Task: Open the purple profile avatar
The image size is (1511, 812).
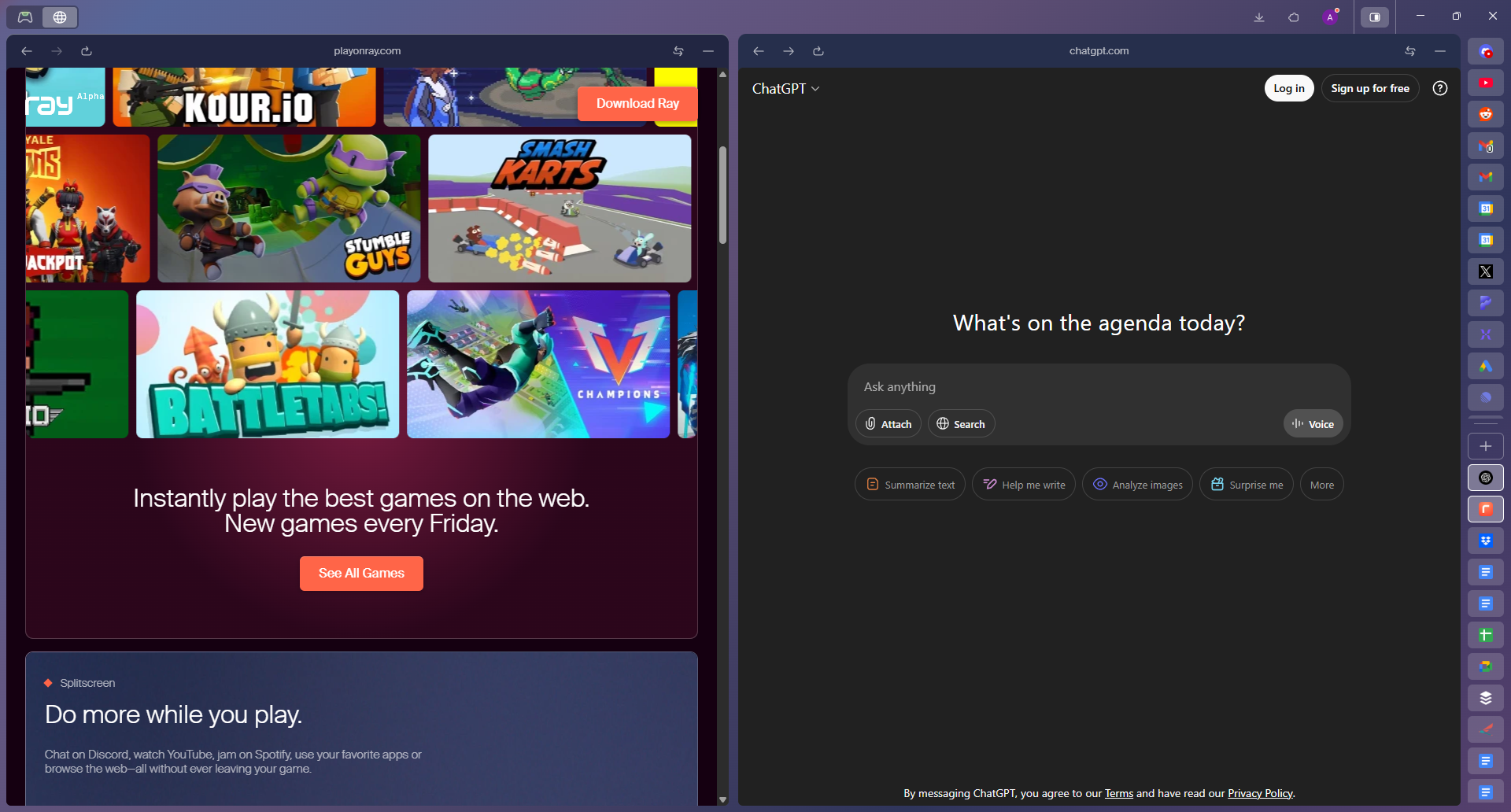Action: pyautogui.click(x=1330, y=17)
